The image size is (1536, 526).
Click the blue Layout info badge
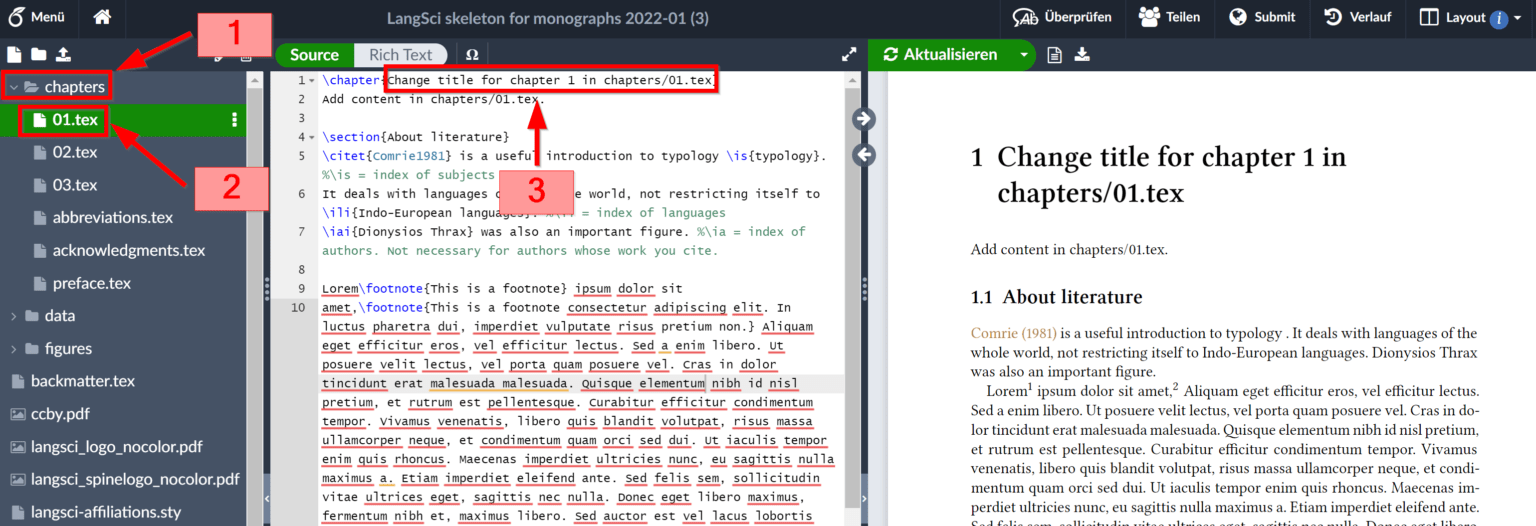(x=1499, y=18)
